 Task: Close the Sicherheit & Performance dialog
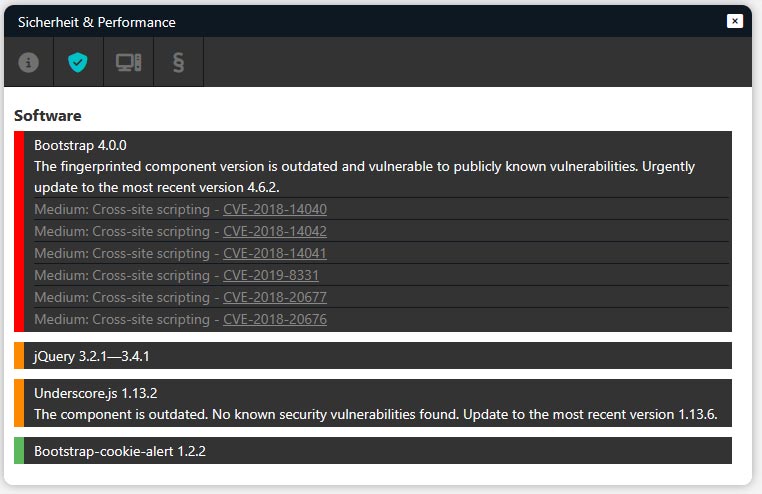click(735, 21)
